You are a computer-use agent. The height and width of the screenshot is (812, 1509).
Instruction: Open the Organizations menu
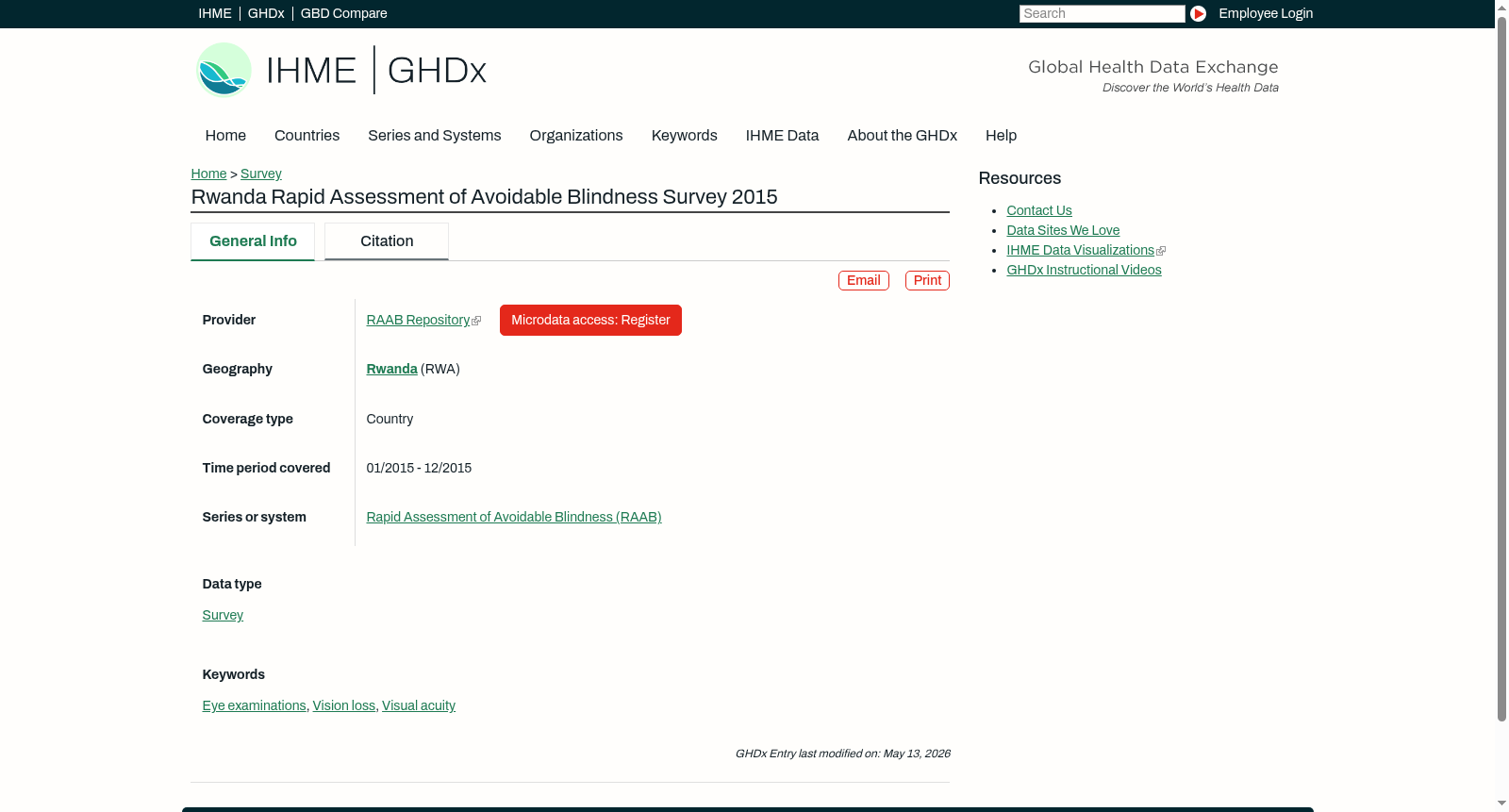576,135
